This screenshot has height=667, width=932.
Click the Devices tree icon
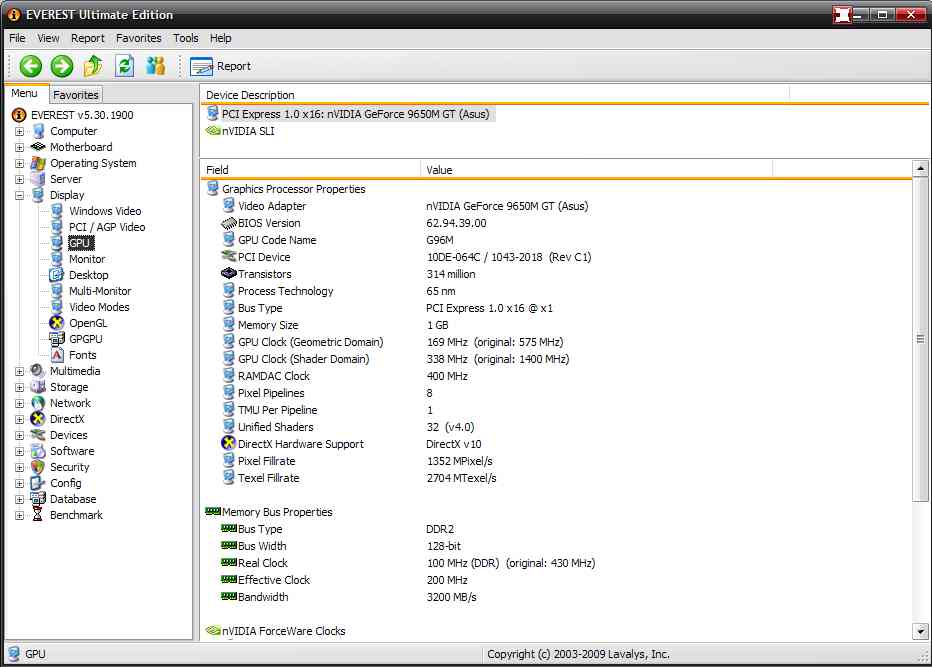(38, 435)
